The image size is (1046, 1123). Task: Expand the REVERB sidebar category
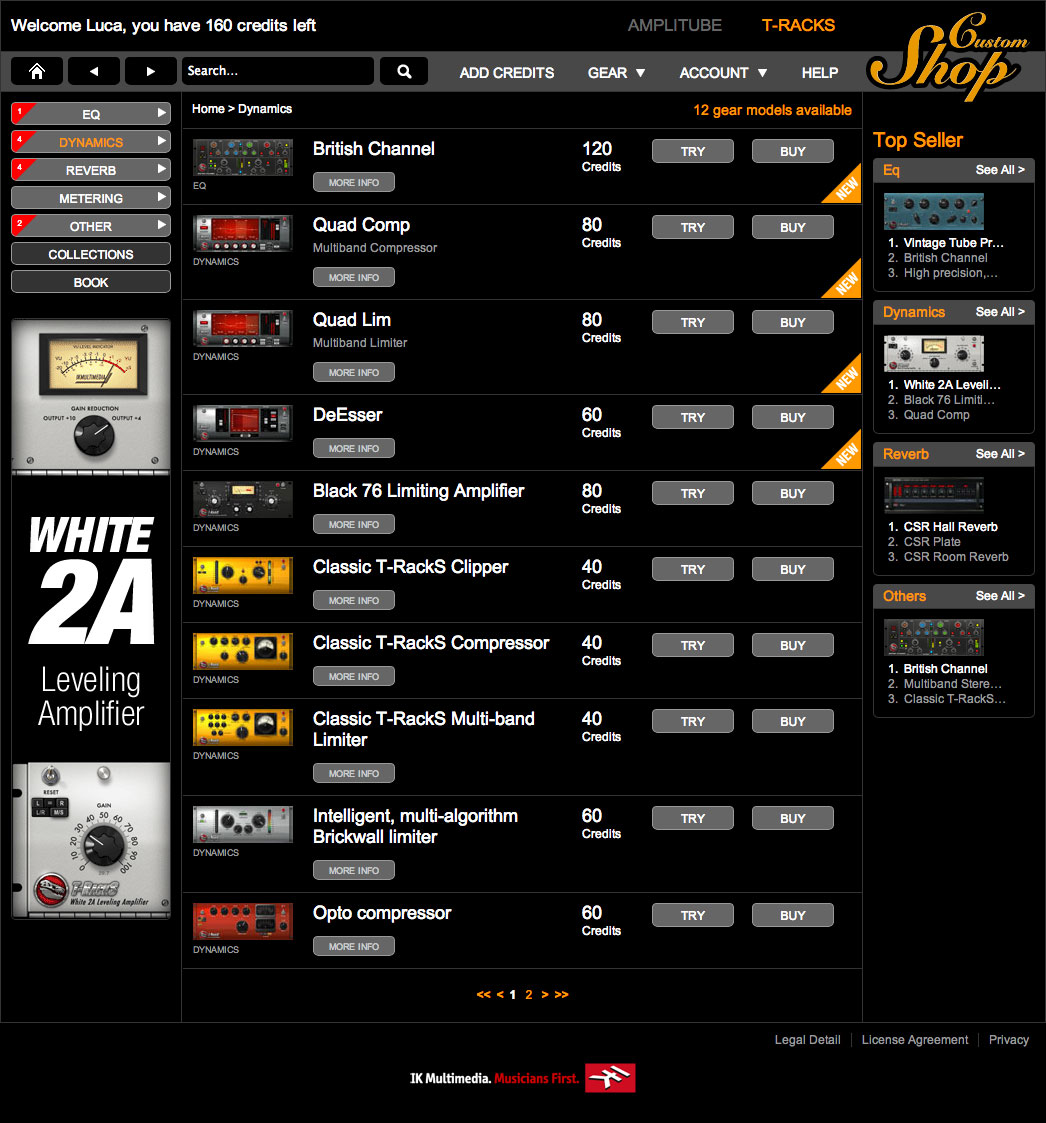click(91, 170)
